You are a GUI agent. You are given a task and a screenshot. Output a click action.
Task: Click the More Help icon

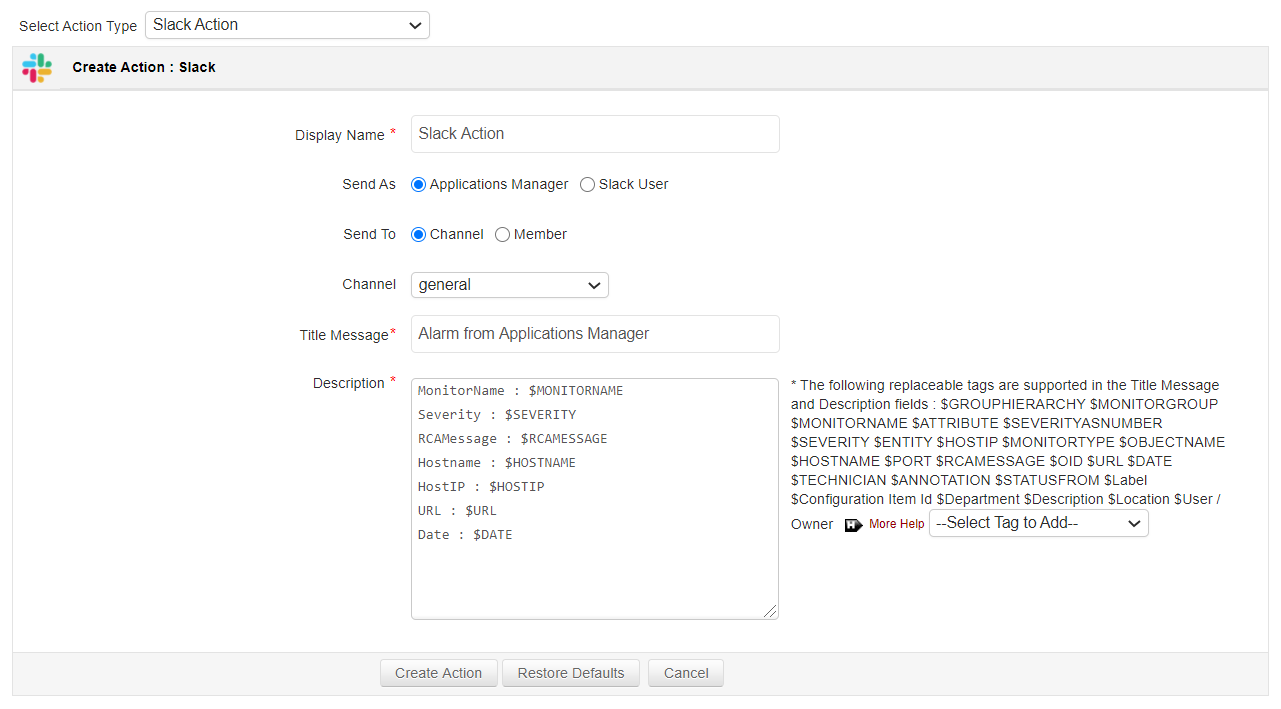853,525
